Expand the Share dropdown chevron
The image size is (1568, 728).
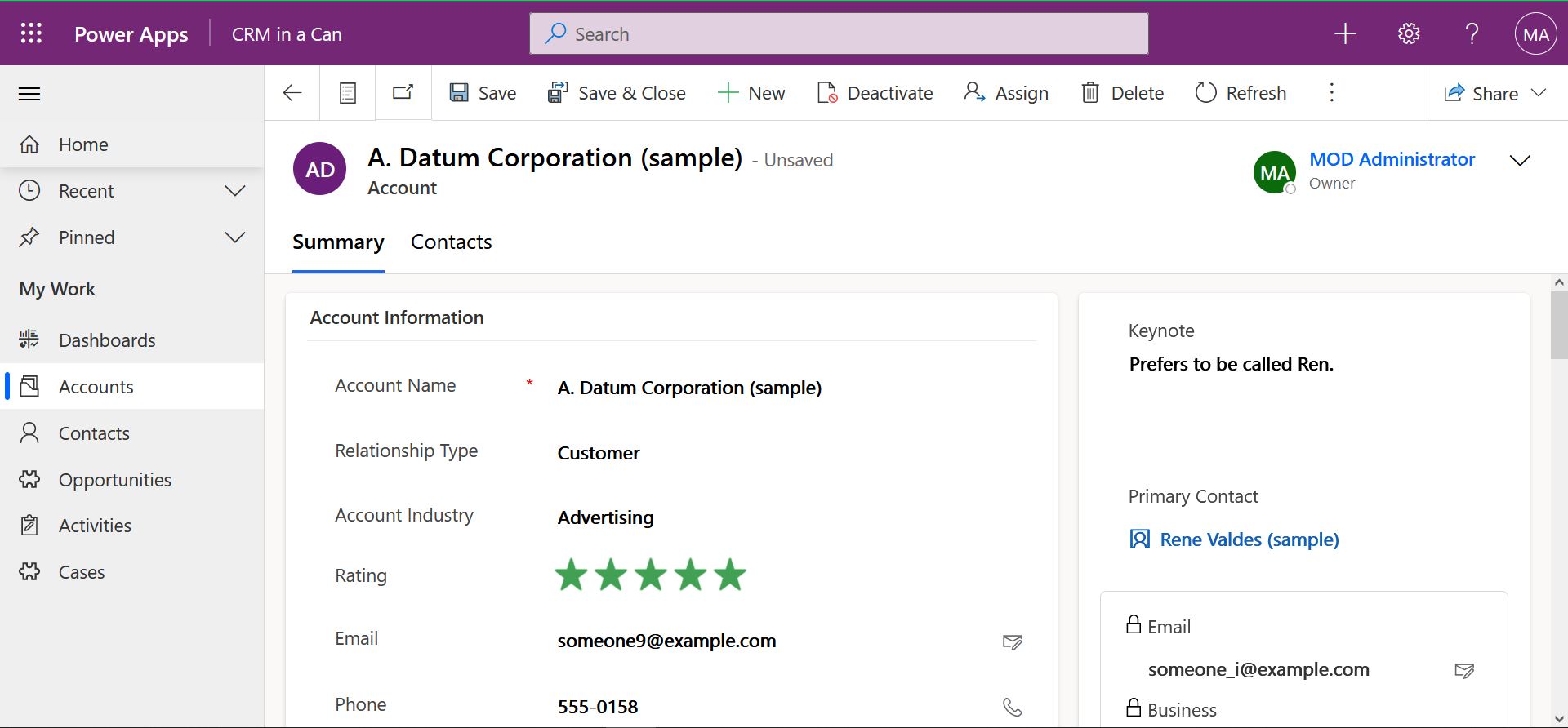(1539, 92)
